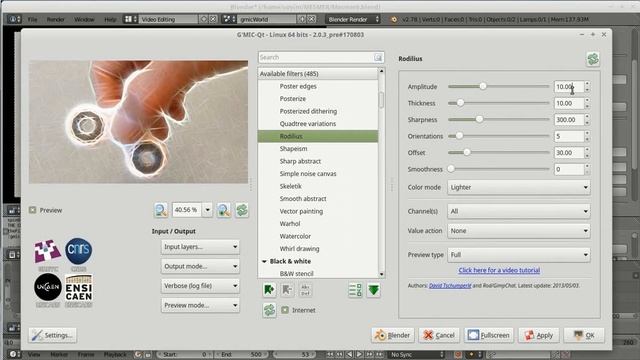Viewport: 640px width, 360px height.
Task: Open the Preview type dropdown
Action: tap(519, 255)
